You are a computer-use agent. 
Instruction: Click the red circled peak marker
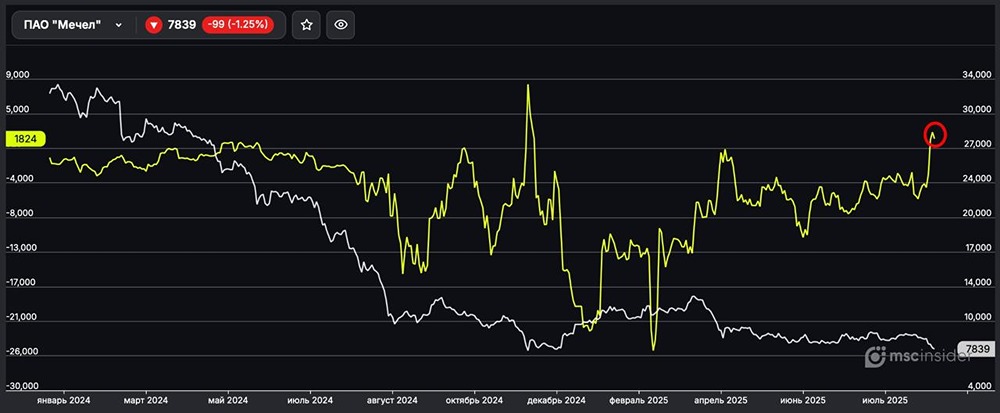932,133
